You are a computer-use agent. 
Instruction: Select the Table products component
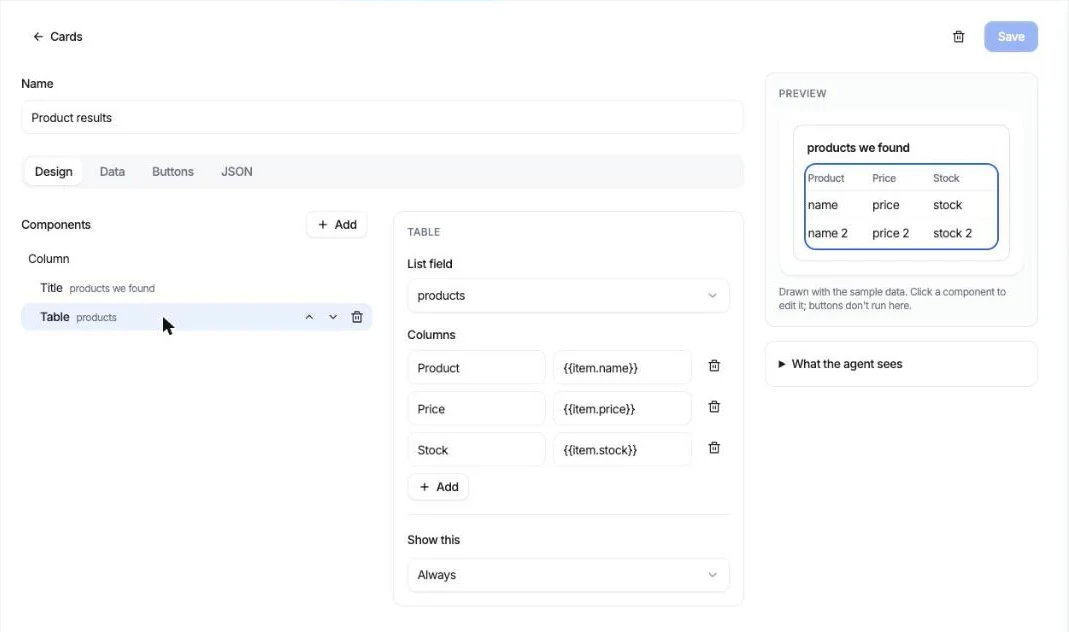pyautogui.click(x=196, y=317)
